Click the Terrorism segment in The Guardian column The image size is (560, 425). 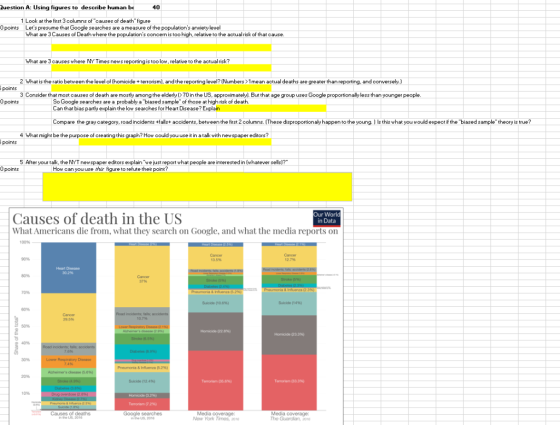[x=289, y=382]
